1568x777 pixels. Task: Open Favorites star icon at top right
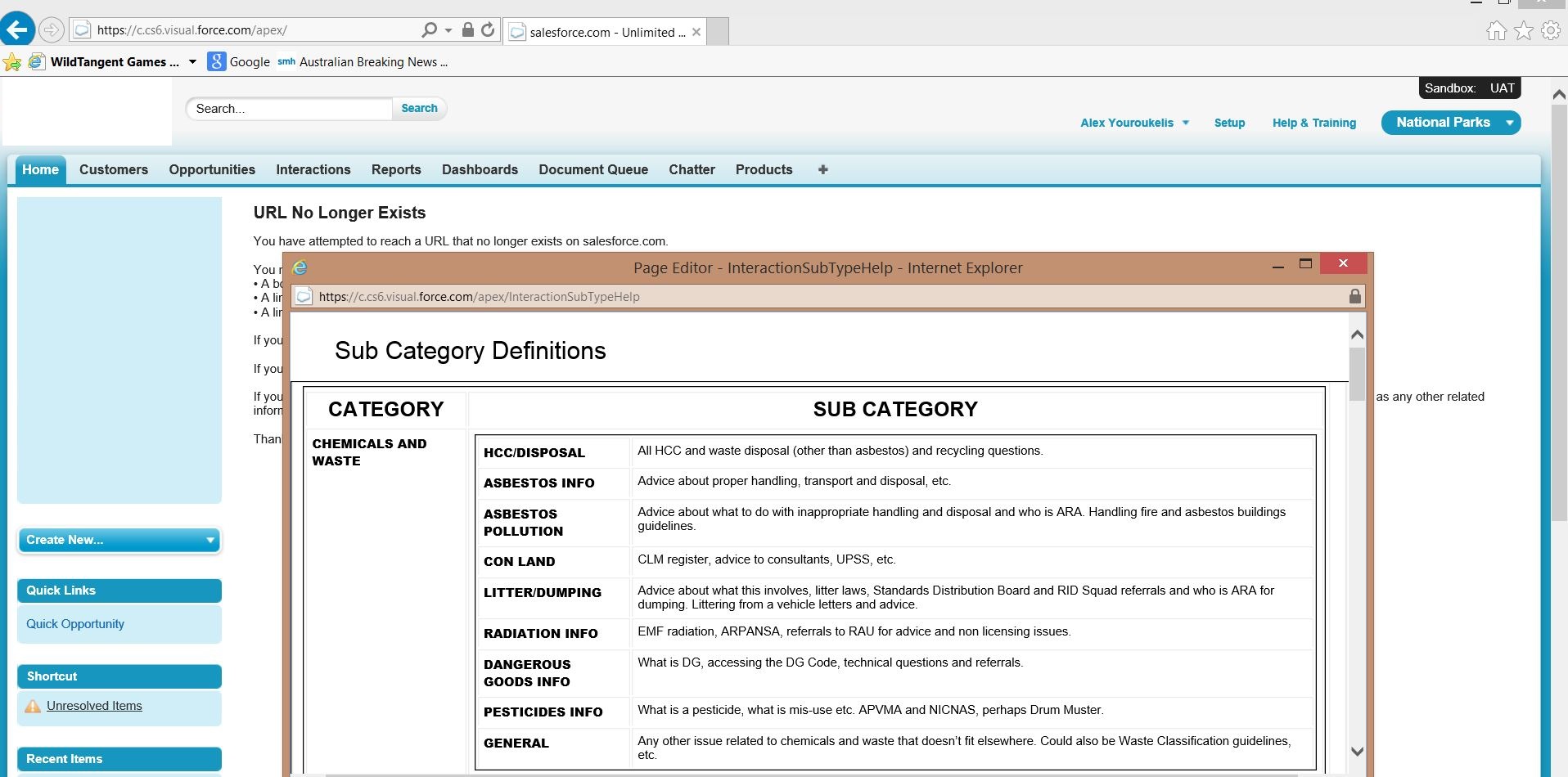tap(1524, 31)
